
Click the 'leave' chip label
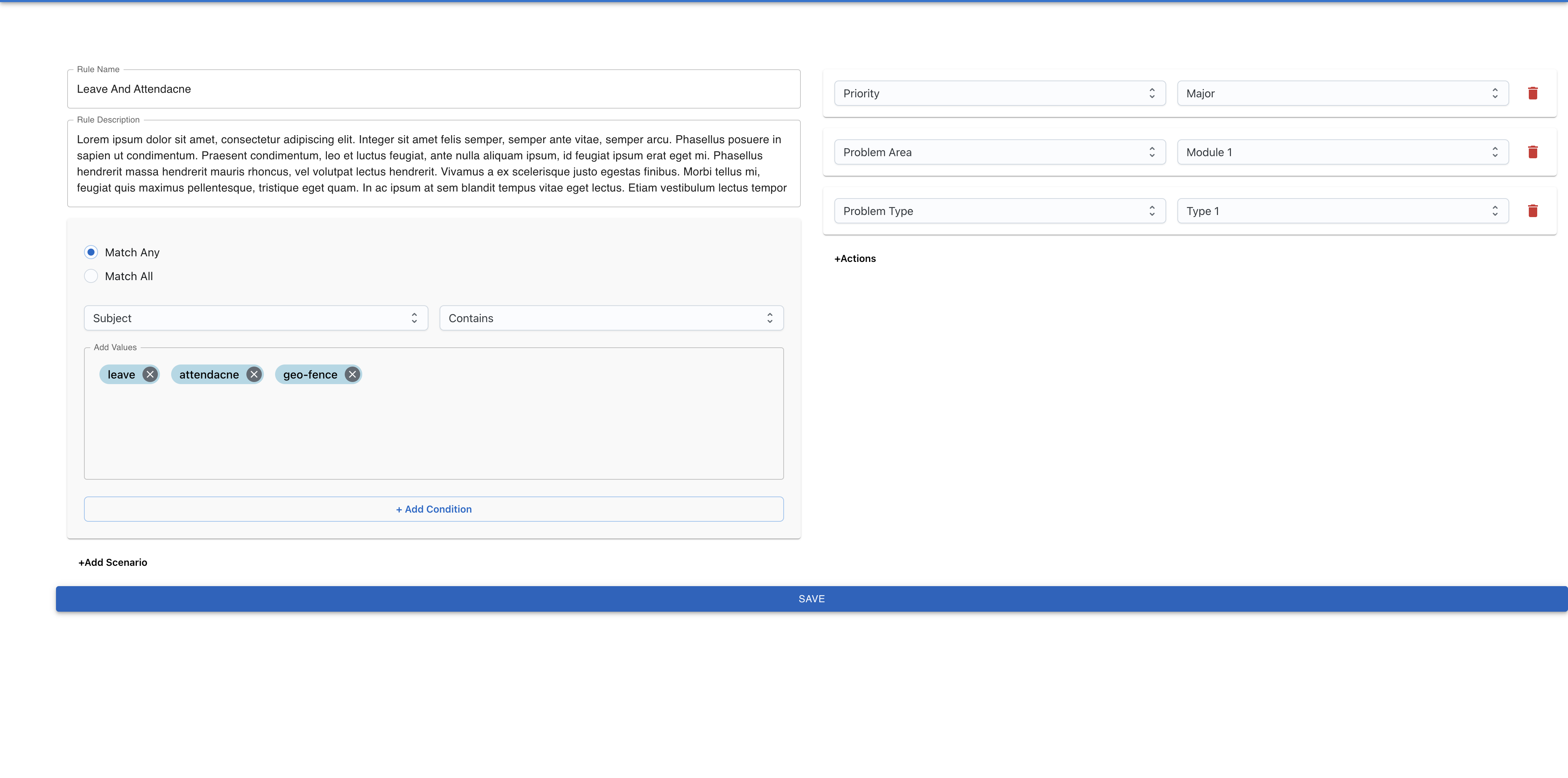click(121, 374)
